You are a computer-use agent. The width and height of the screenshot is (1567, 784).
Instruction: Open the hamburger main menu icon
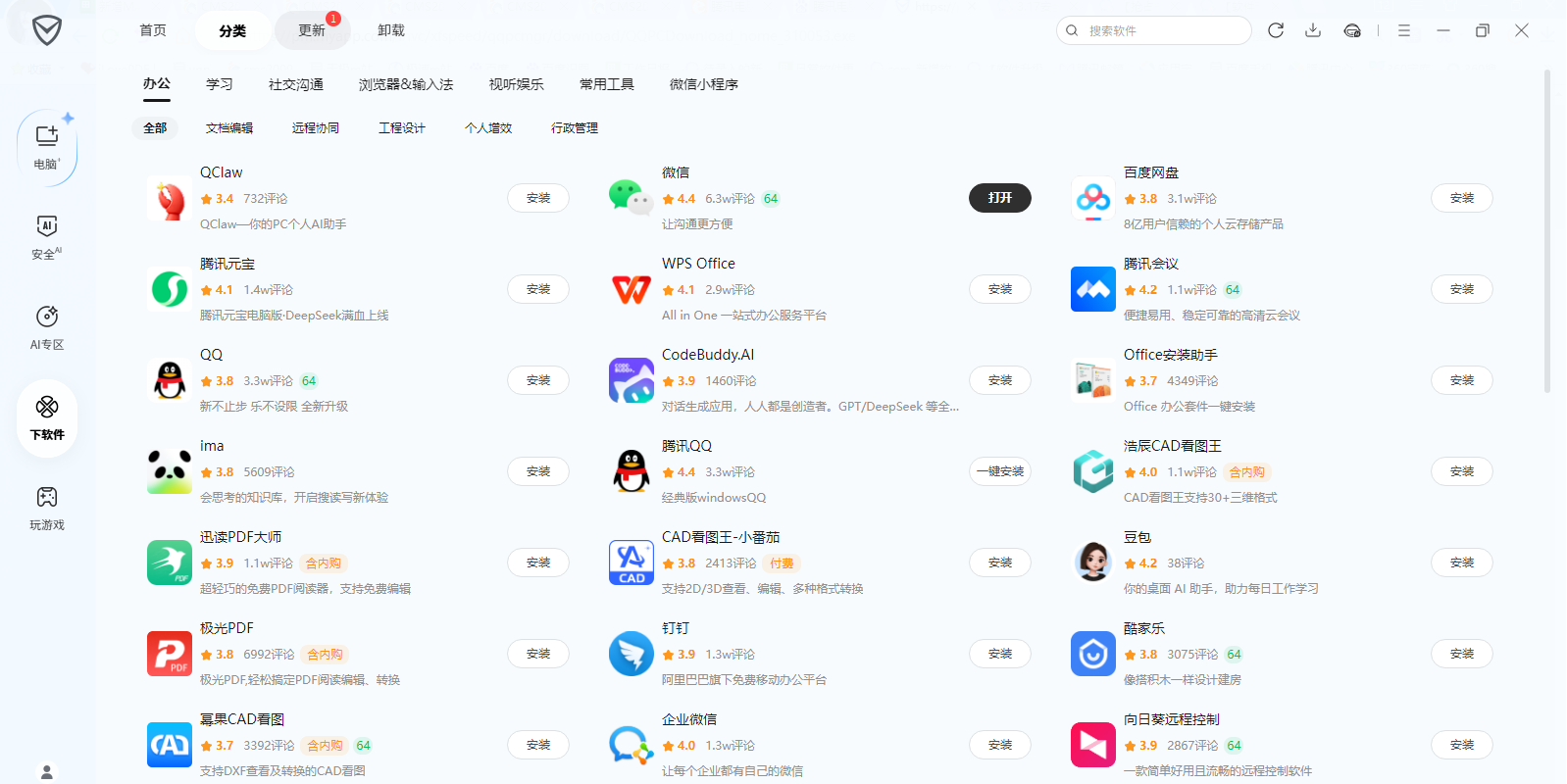tap(1404, 30)
